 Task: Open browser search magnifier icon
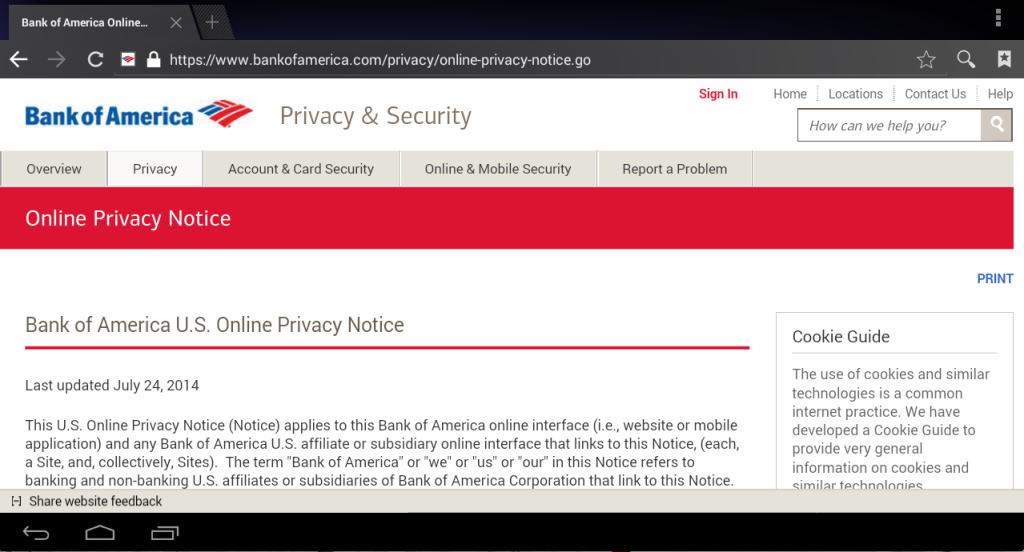pos(965,60)
